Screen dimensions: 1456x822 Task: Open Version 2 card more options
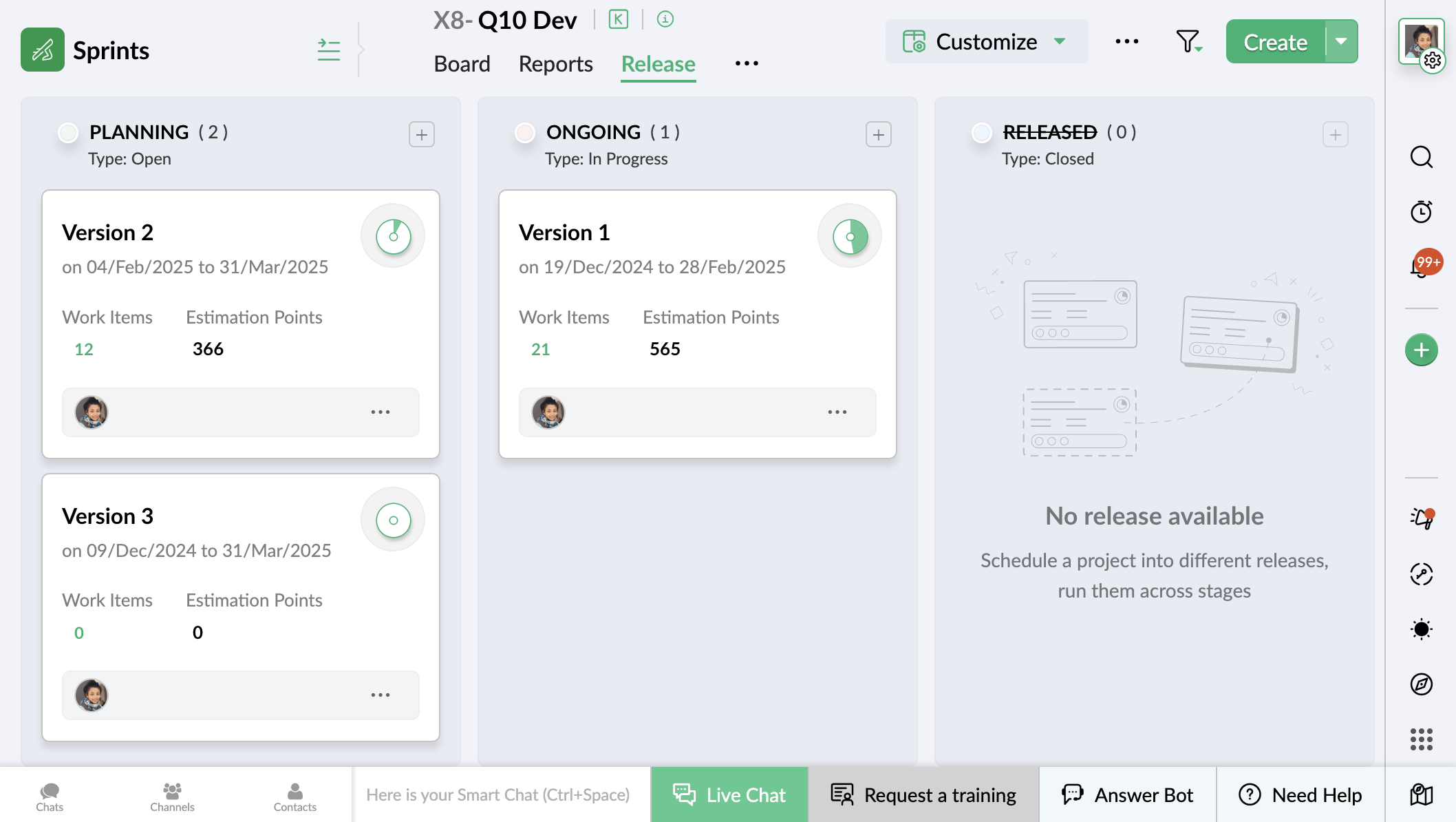[381, 412]
